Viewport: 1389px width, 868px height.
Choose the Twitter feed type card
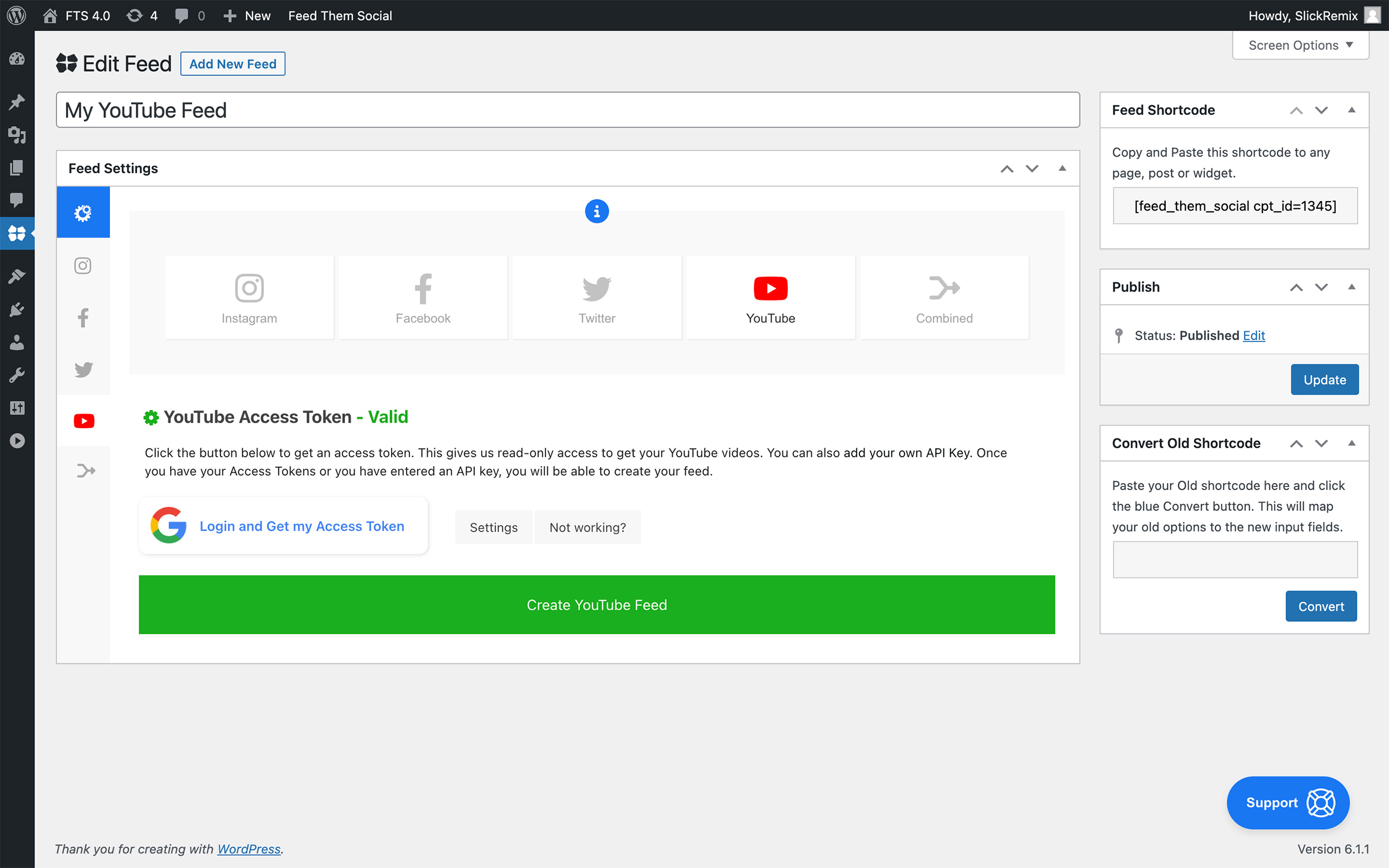[x=597, y=297]
